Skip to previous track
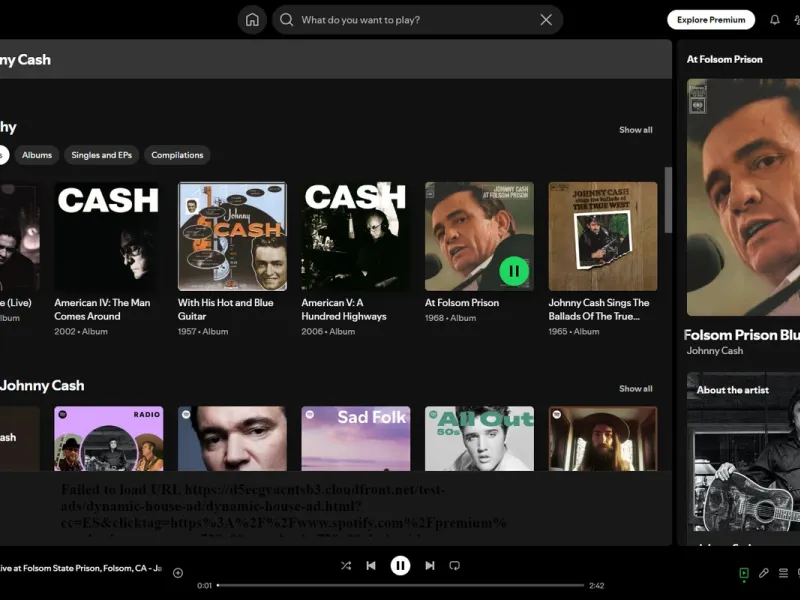This screenshot has height=600, width=800. pos(371,565)
